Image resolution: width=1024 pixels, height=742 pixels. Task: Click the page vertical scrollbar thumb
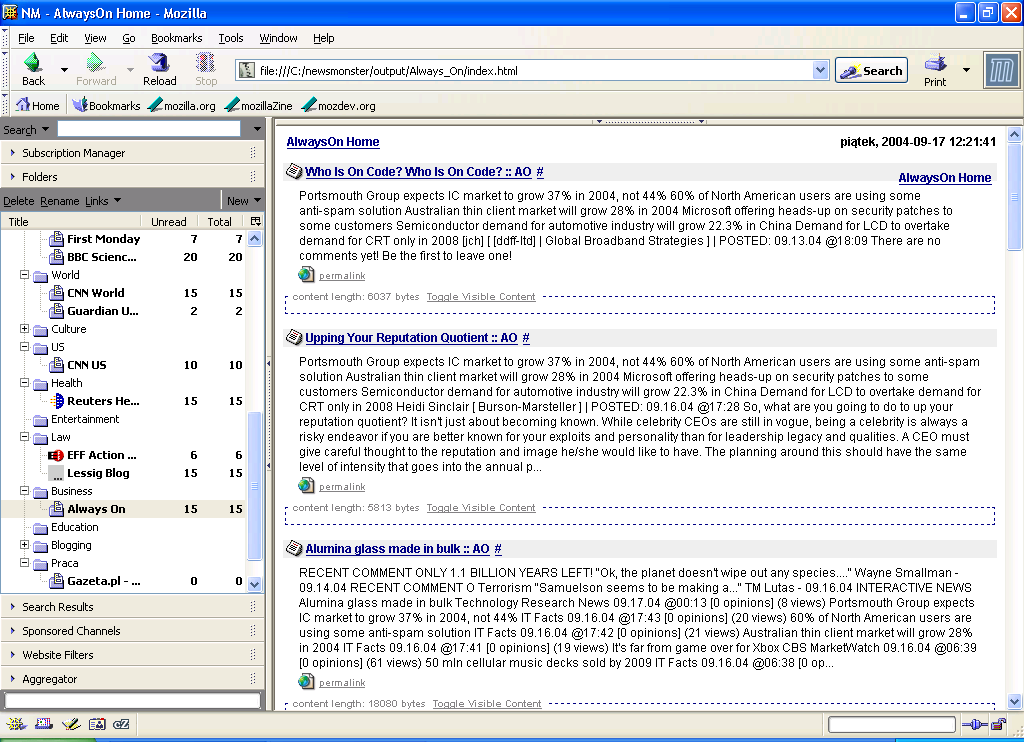point(1014,197)
